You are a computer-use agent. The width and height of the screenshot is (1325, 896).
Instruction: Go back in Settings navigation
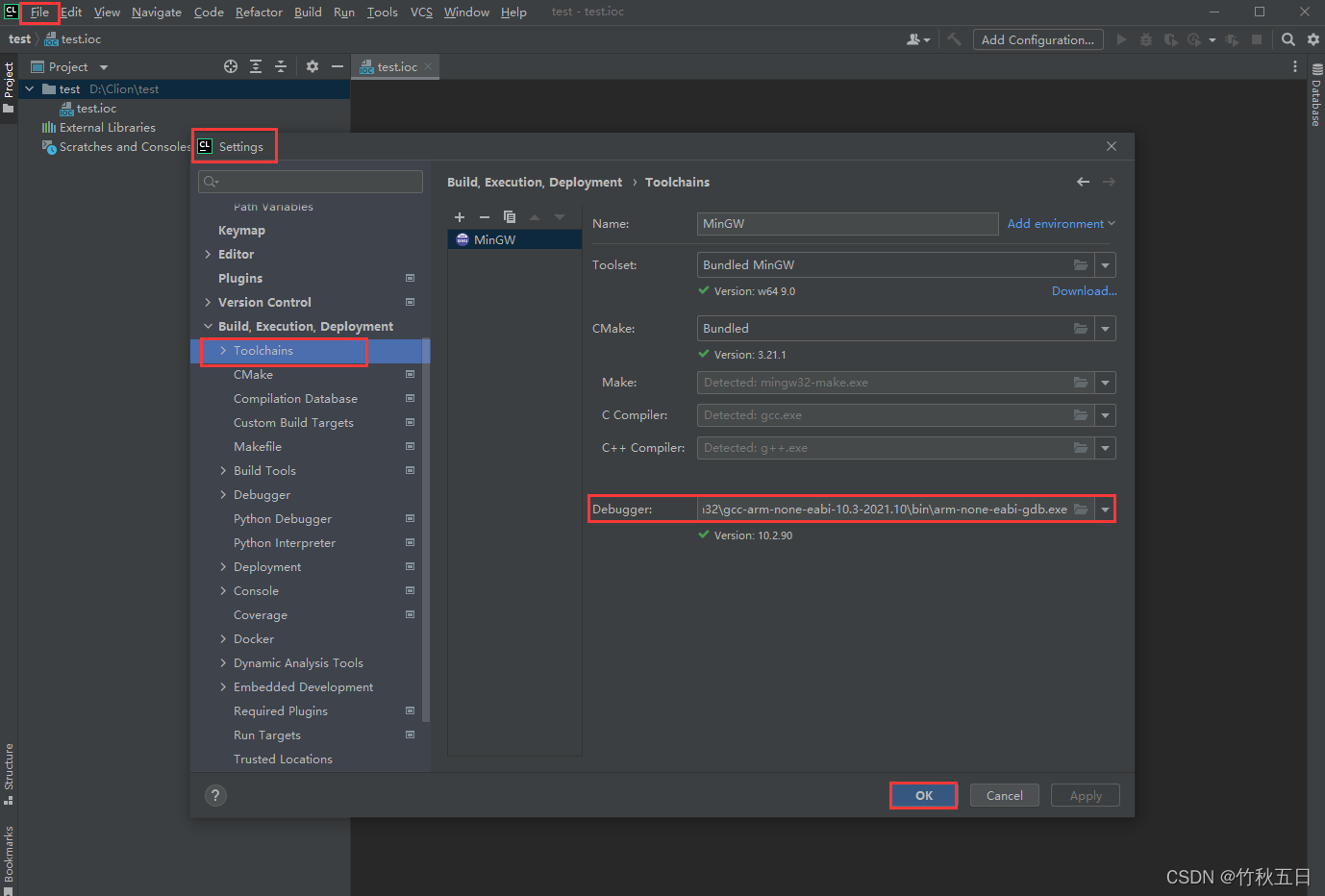click(x=1084, y=182)
